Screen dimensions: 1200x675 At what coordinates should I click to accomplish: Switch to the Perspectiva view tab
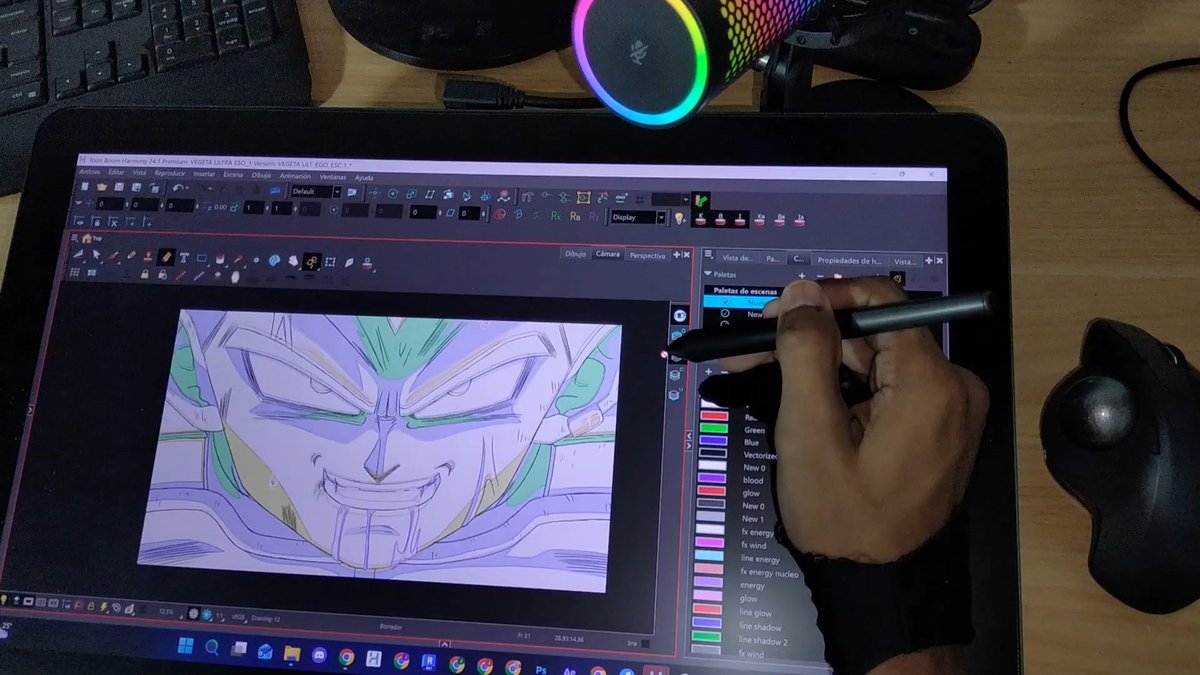647,256
